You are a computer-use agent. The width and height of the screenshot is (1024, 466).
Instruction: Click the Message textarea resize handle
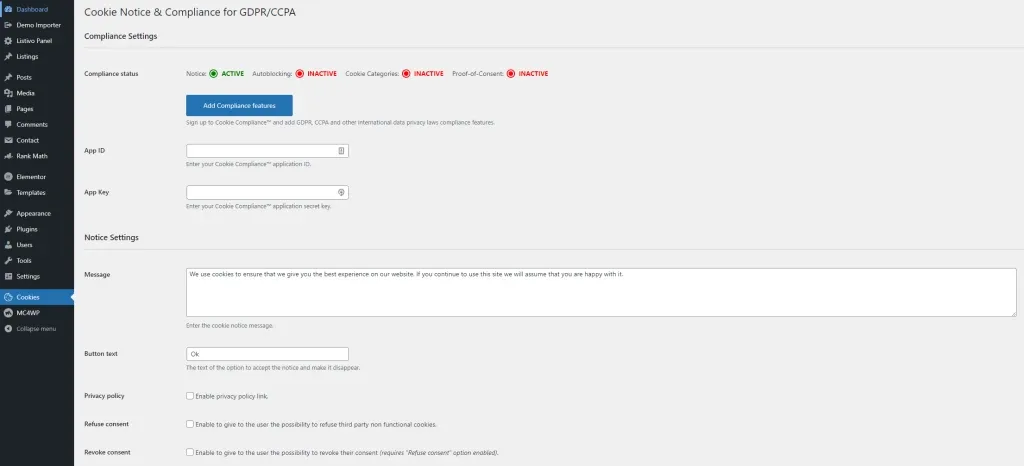click(x=1013, y=313)
